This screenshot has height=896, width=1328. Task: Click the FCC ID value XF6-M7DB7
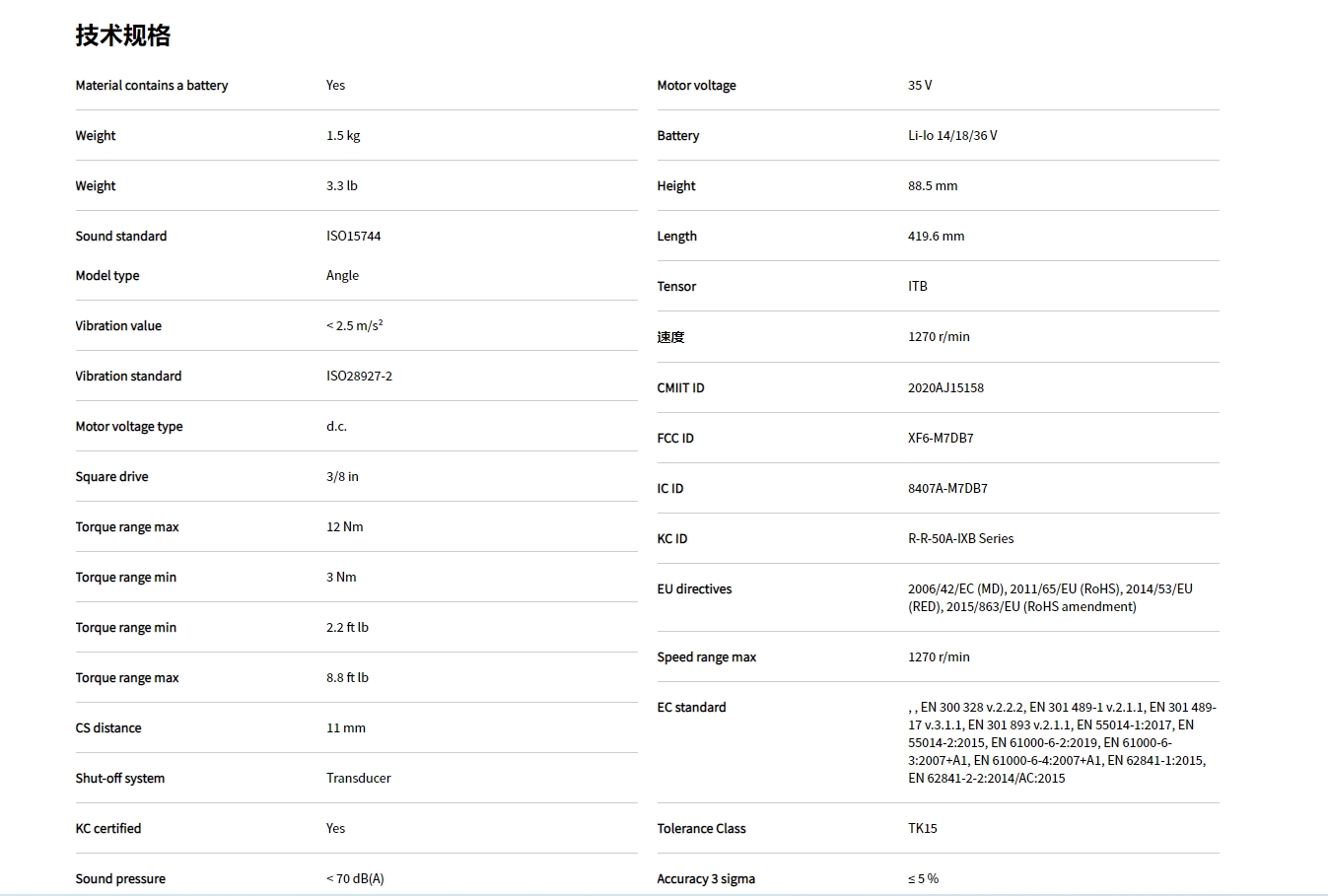point(941,439)
